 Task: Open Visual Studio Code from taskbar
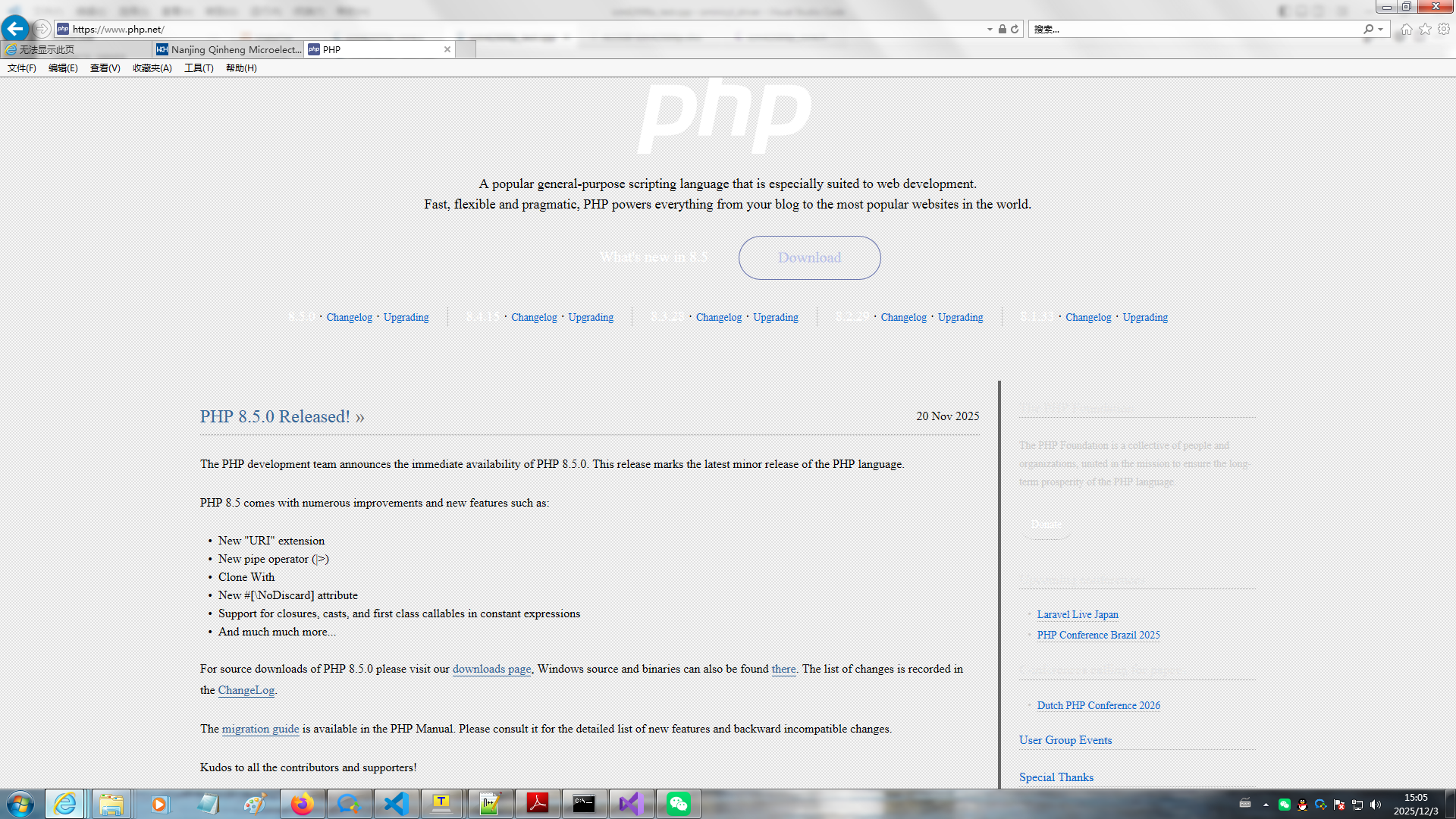396,804
